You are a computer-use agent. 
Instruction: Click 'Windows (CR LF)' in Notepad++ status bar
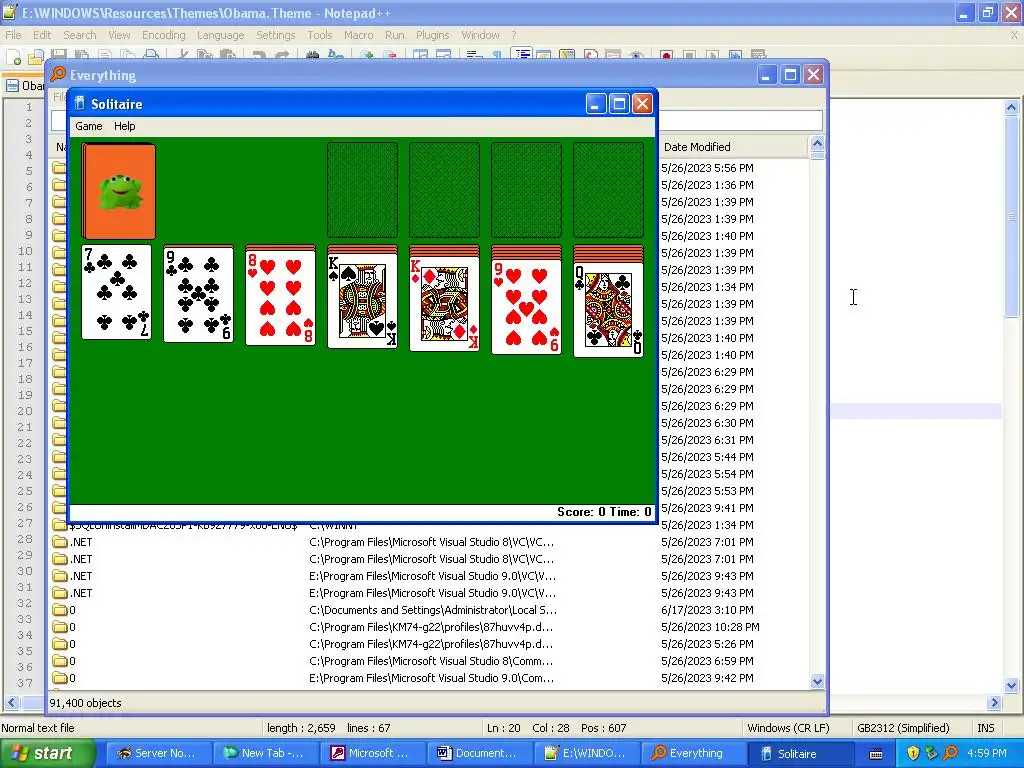(788, 728)
